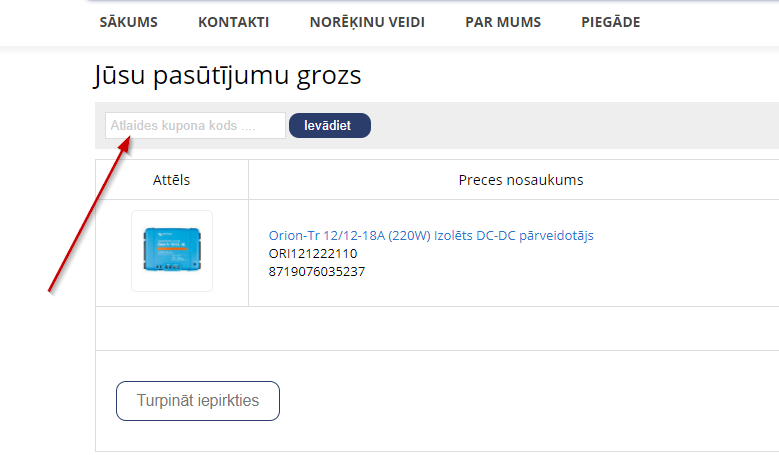Image resolution: width=779 pixels, height=455 pixels.
Task: Select the PAR MUMS menu item
Action: tap(503, 22)
